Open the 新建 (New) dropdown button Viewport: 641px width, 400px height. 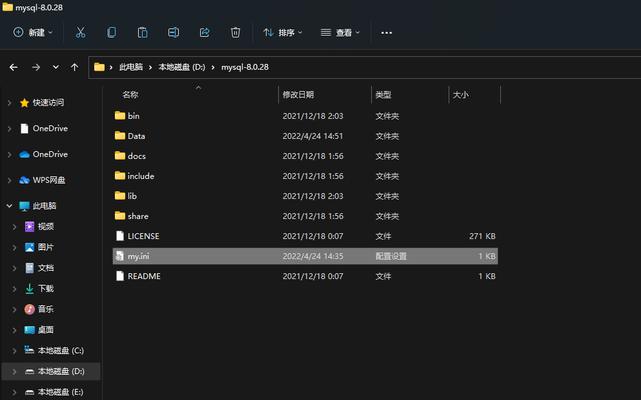click(33, 32)
